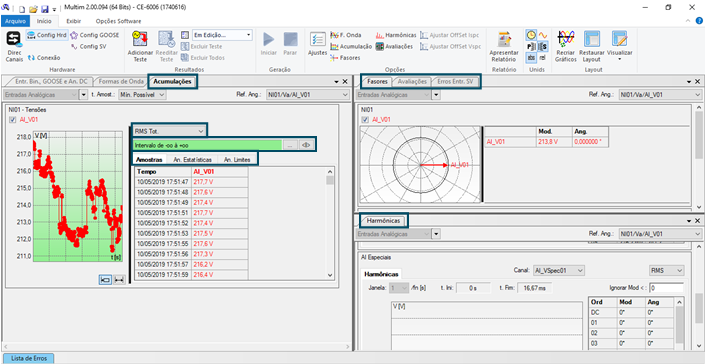The height and width of the screenshot is (364, 705).
Task: Open the Lista de Erros tab
Action: 29,358
